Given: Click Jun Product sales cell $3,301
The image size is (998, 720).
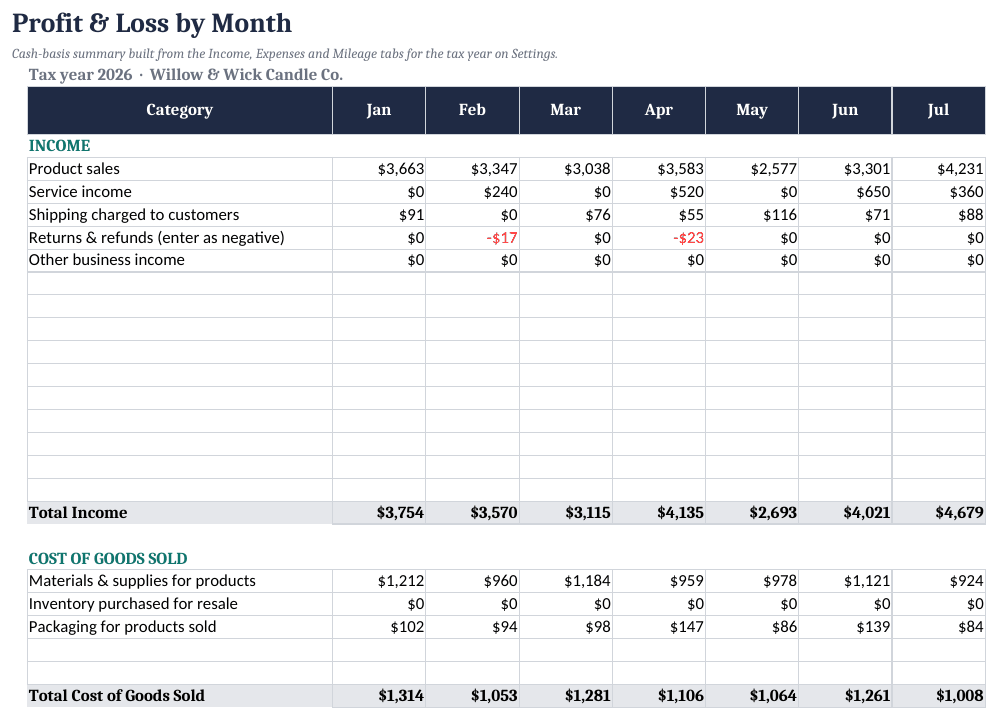Looking at the screenshot, I should click(845, 169).
